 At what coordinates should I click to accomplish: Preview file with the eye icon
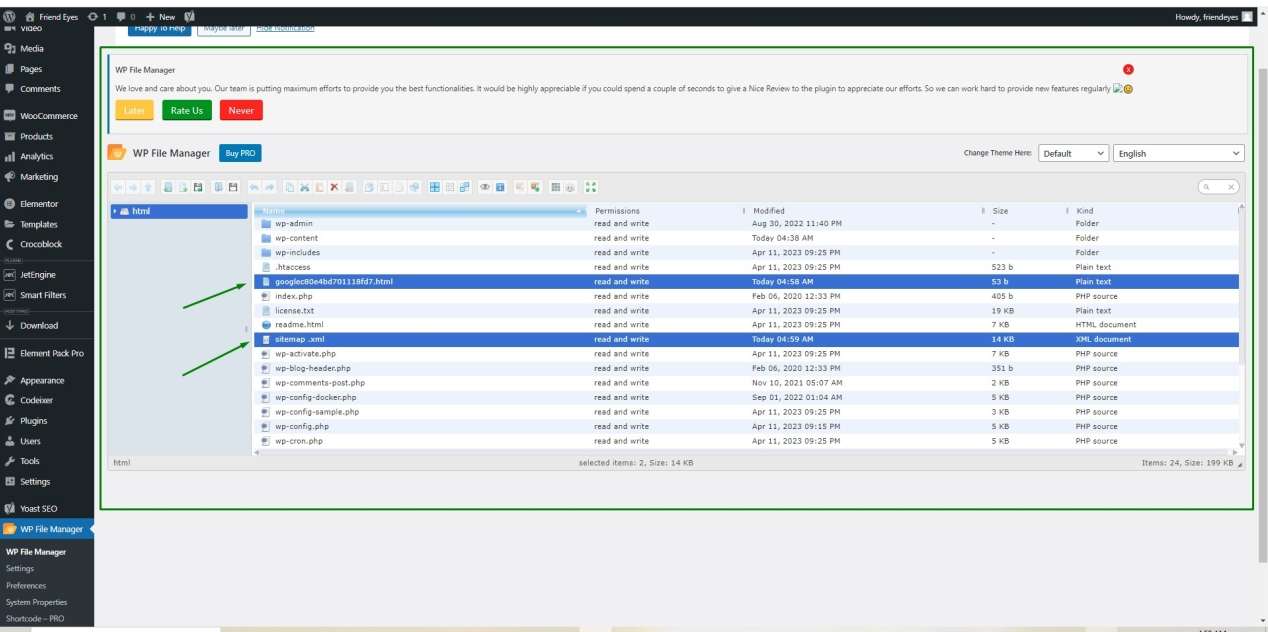pos(484,187)
